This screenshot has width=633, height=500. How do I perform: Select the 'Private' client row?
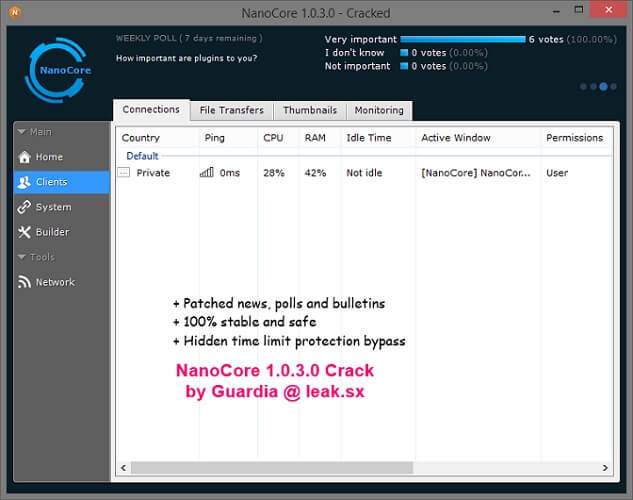[365, 173]
